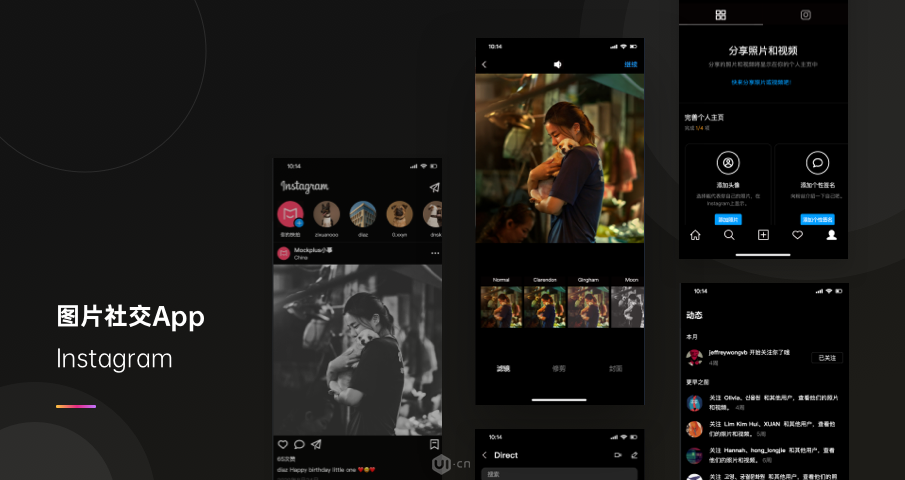Click the blue 添加照片 button

coord(728,220)
